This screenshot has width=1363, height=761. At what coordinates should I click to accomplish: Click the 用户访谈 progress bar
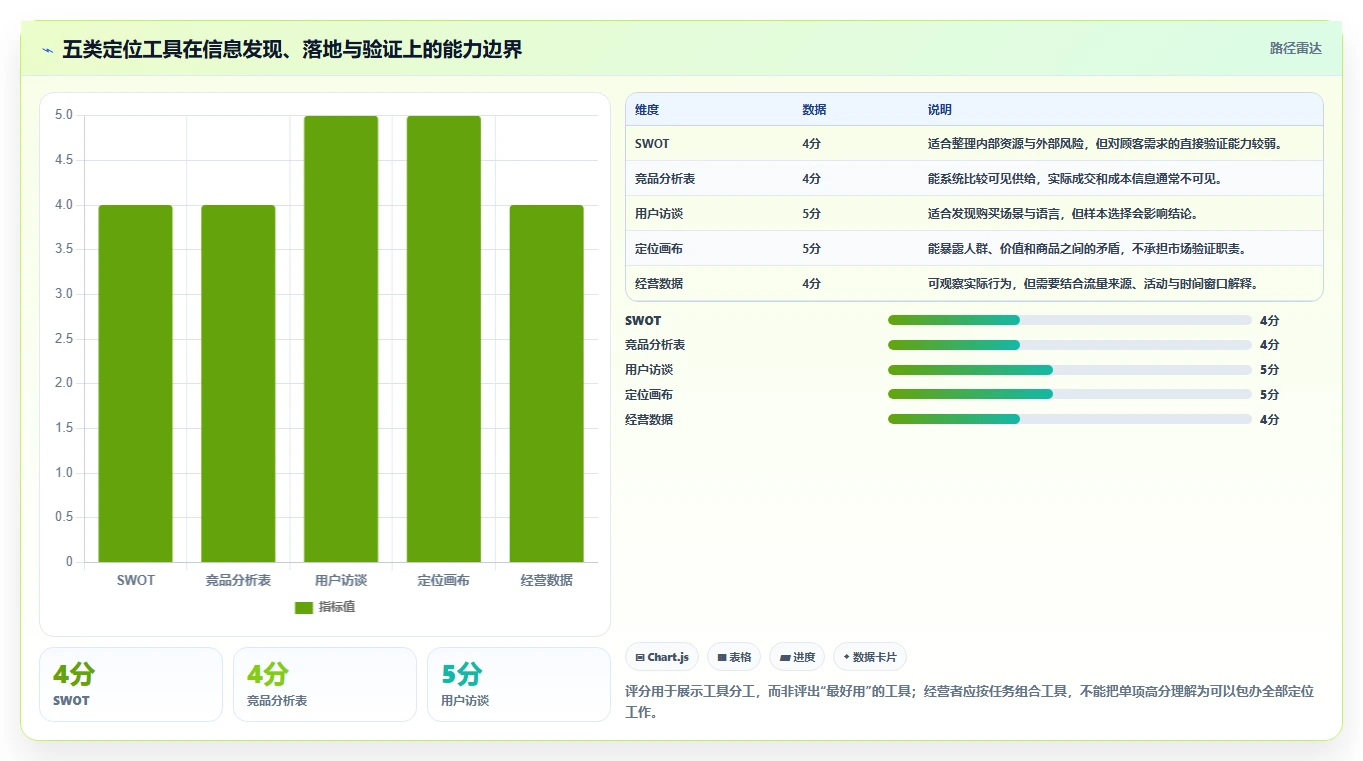[1070, 369]
